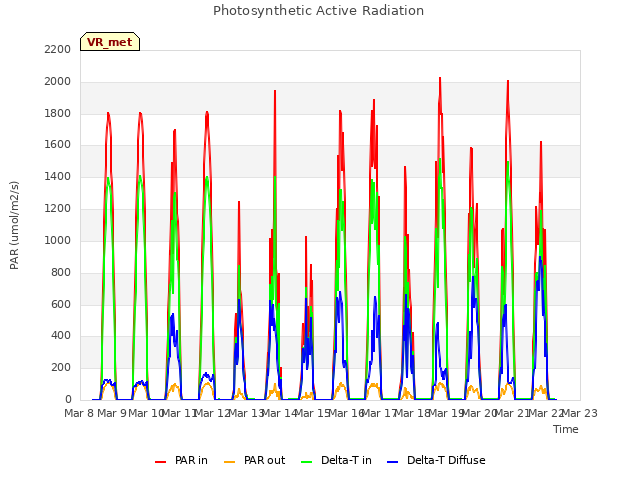Click the red PAR in spike near 1950 on Mar 13
This screenshot has height=480, width=640.
coord(275,91)
